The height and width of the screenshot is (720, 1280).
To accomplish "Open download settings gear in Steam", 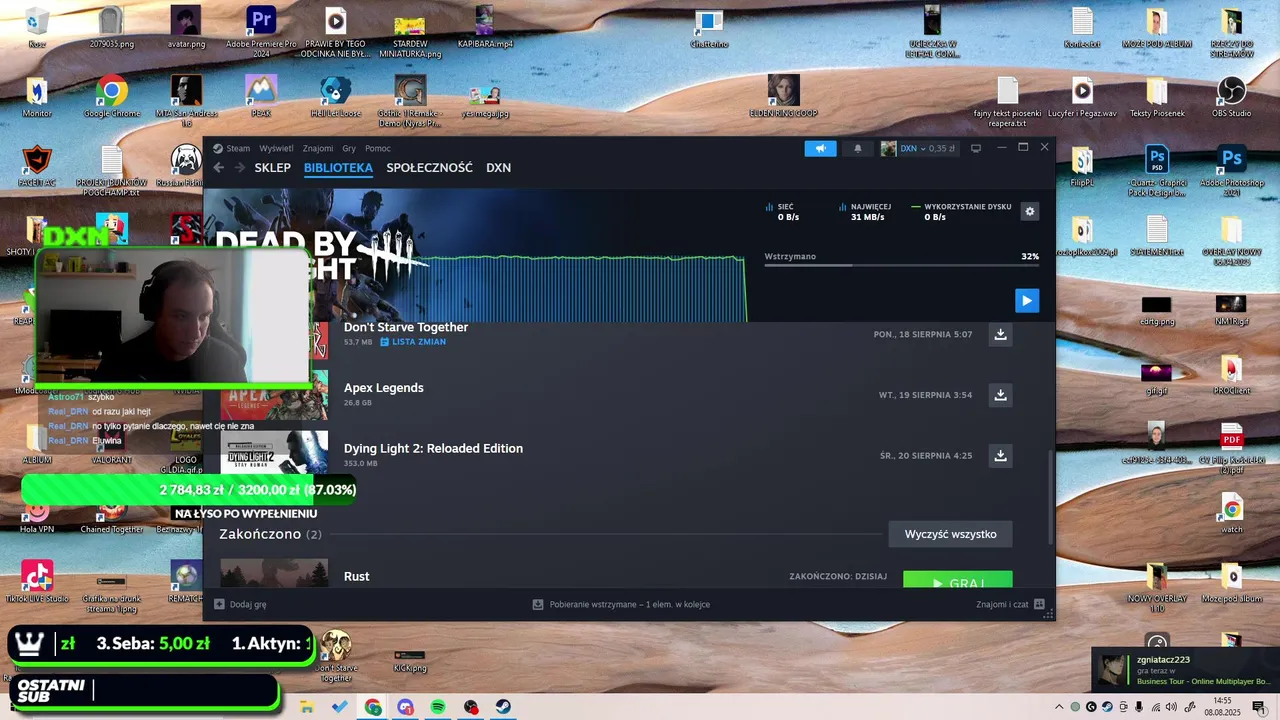I will click(1030, 211).
